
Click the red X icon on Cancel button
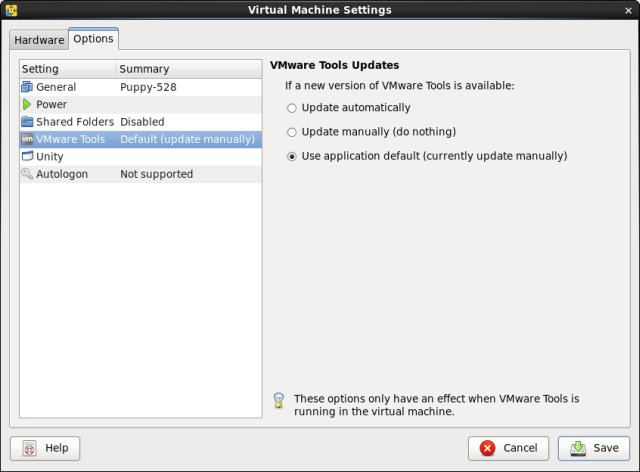tap(487, 448)
